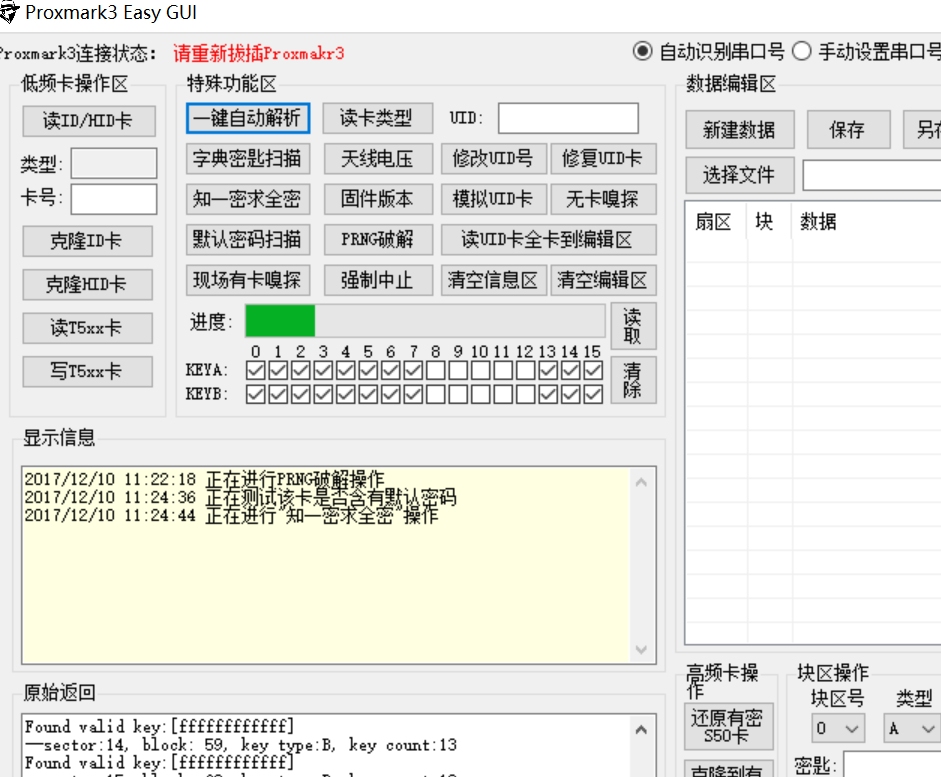Toggle KEYA checkbox for sector 0
Image resolution: width=941 pixels, height=777 pixels.
pos(256,371)
